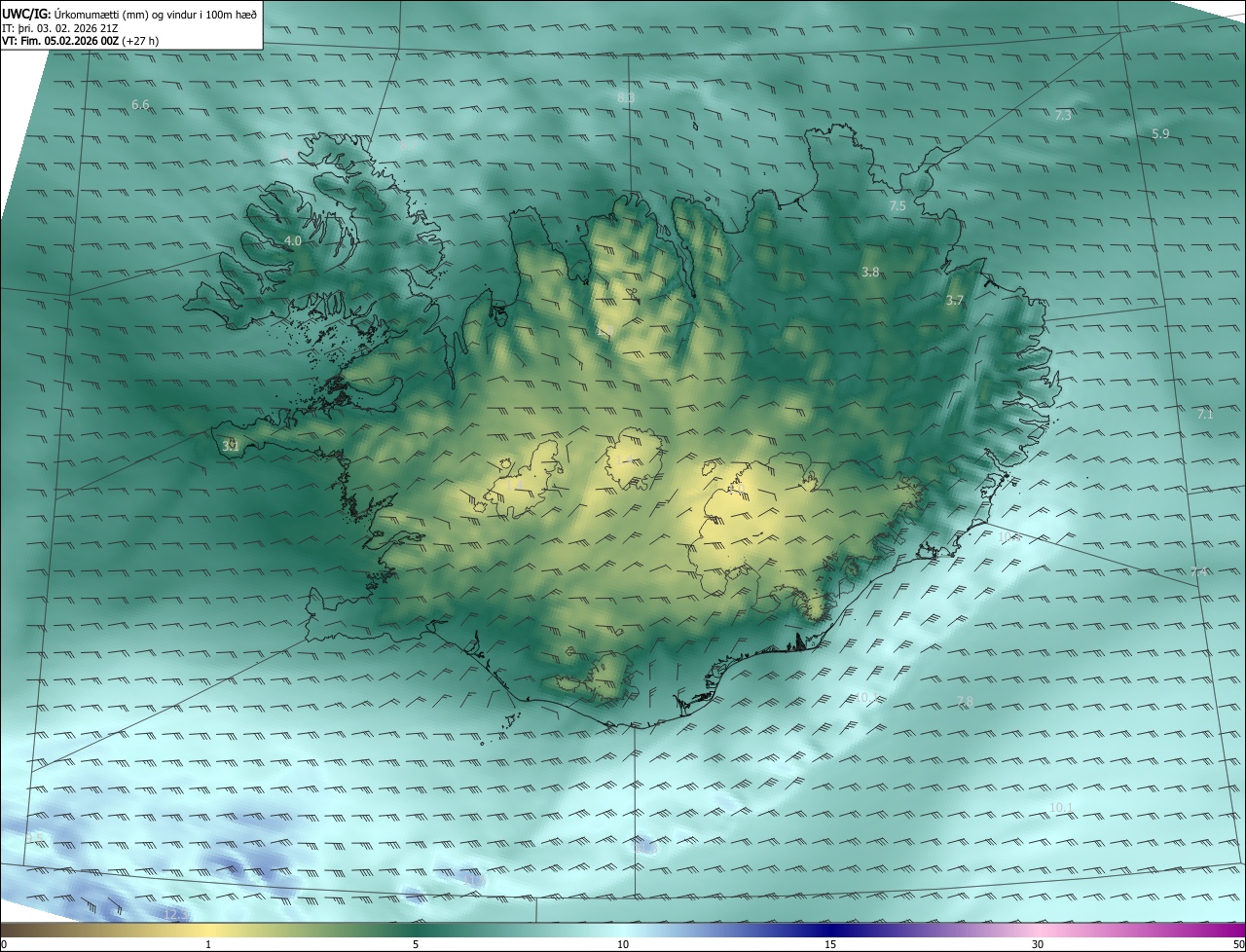Click the 10 tick label on the color scale

[623, 944]
